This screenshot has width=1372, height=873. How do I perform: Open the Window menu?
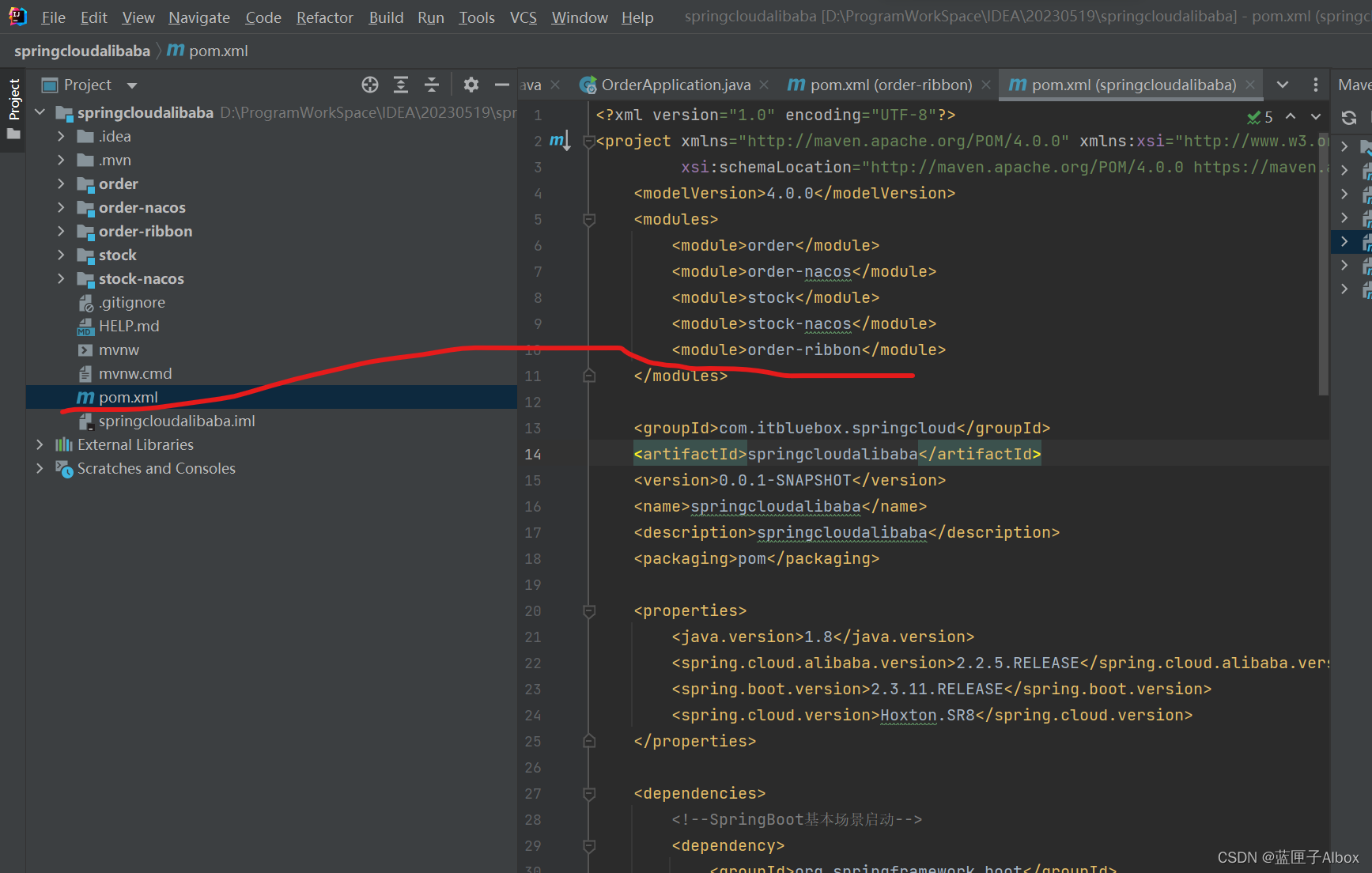point(580,17)
